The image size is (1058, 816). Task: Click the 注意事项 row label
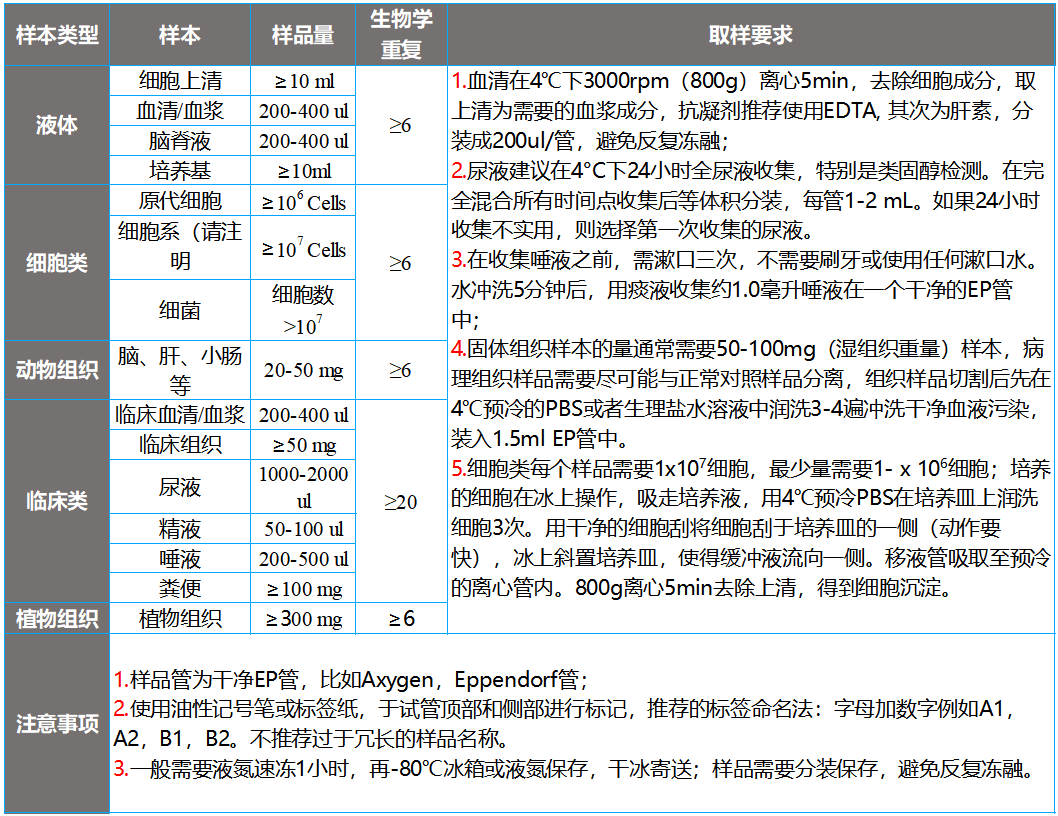pos(57,724)
